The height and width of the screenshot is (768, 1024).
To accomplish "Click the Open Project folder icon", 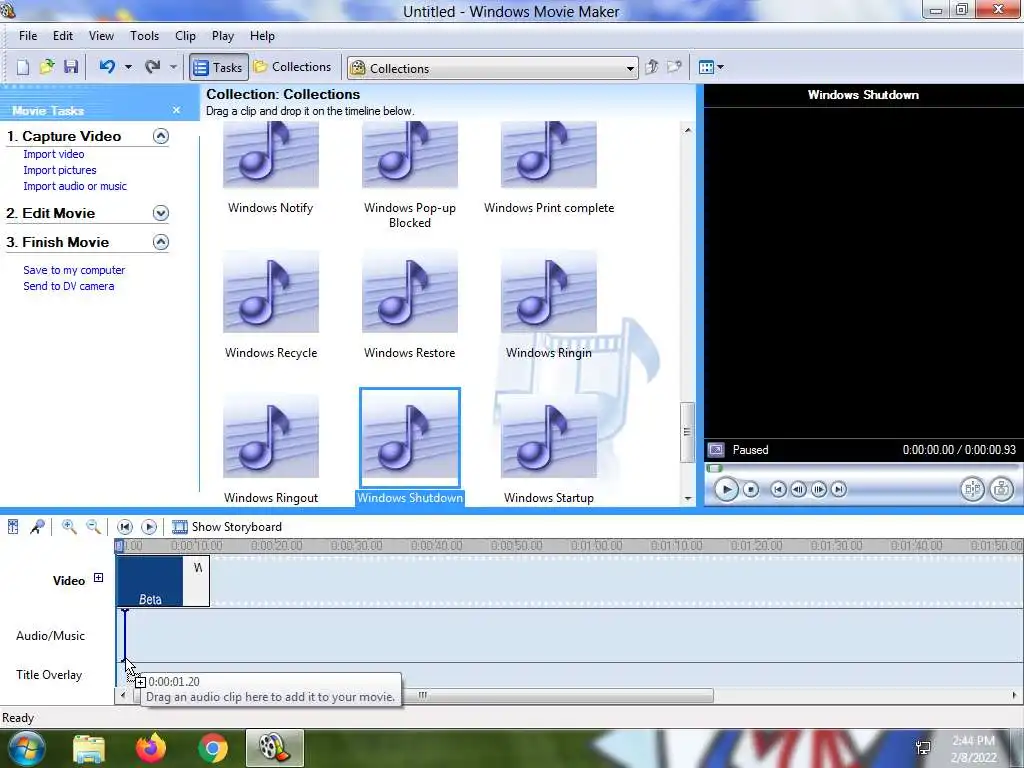I will [x=47, y=67].
